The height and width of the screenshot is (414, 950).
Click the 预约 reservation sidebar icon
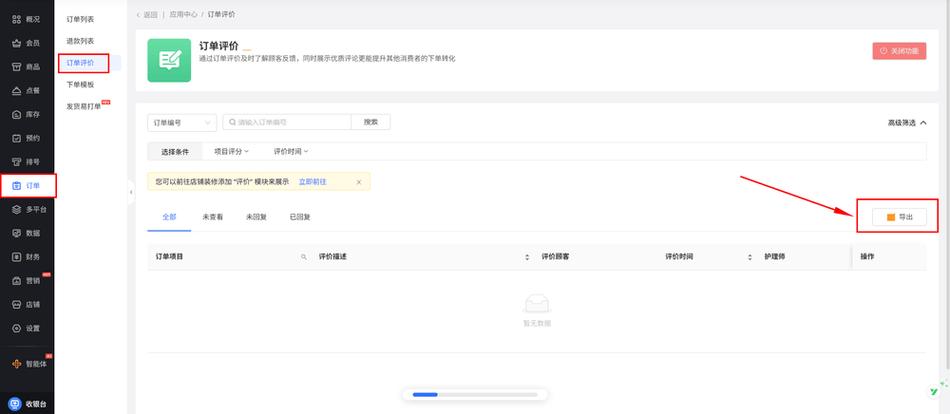click(x=17, y=138)
